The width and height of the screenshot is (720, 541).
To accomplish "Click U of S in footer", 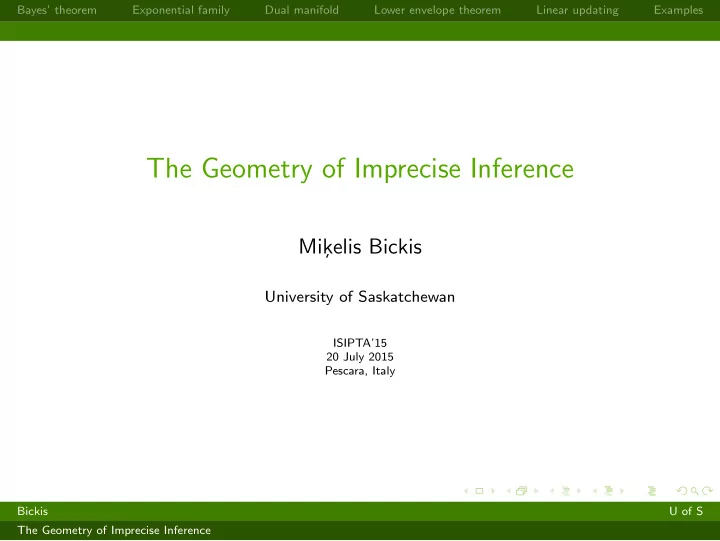I will (686, 511).
